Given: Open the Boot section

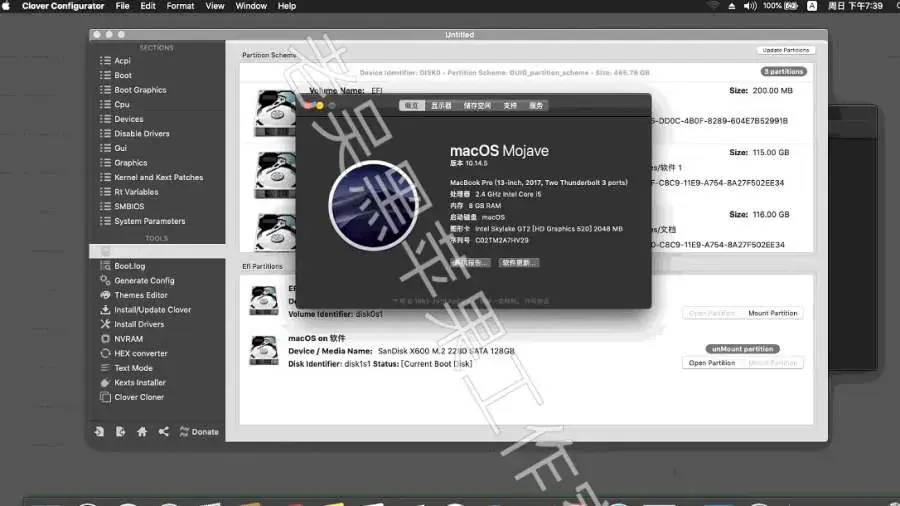Looking at the screenshot, I should 122,75.
